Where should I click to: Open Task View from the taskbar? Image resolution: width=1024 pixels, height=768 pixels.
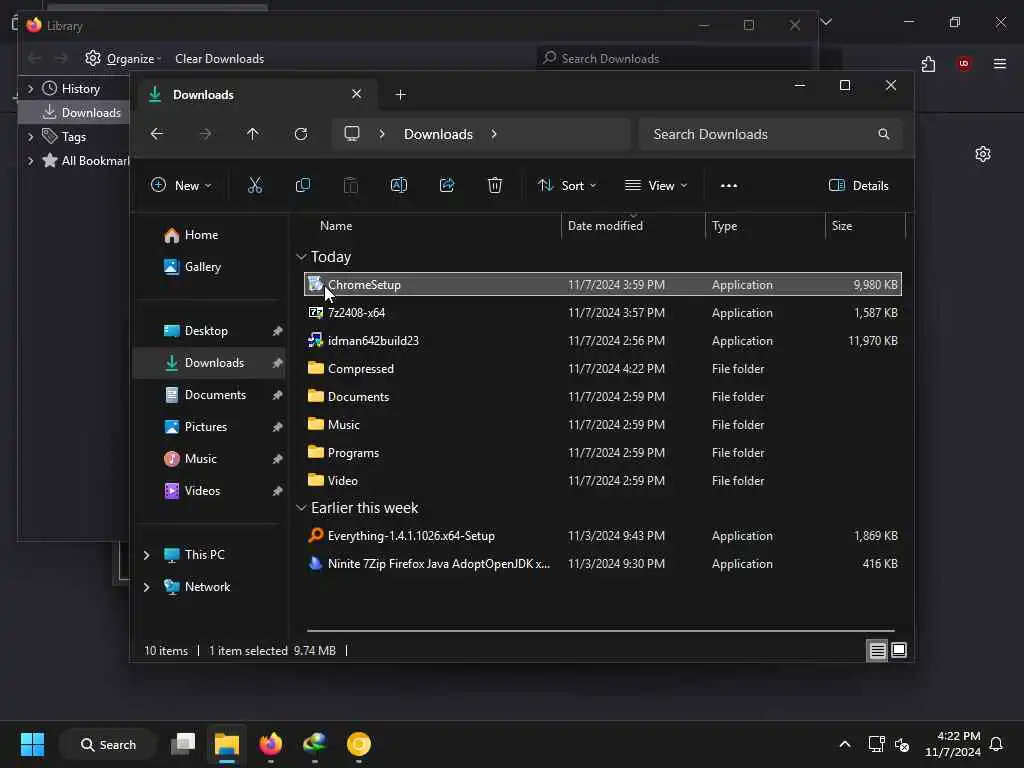pyautogui.click(x=183, y=744)
